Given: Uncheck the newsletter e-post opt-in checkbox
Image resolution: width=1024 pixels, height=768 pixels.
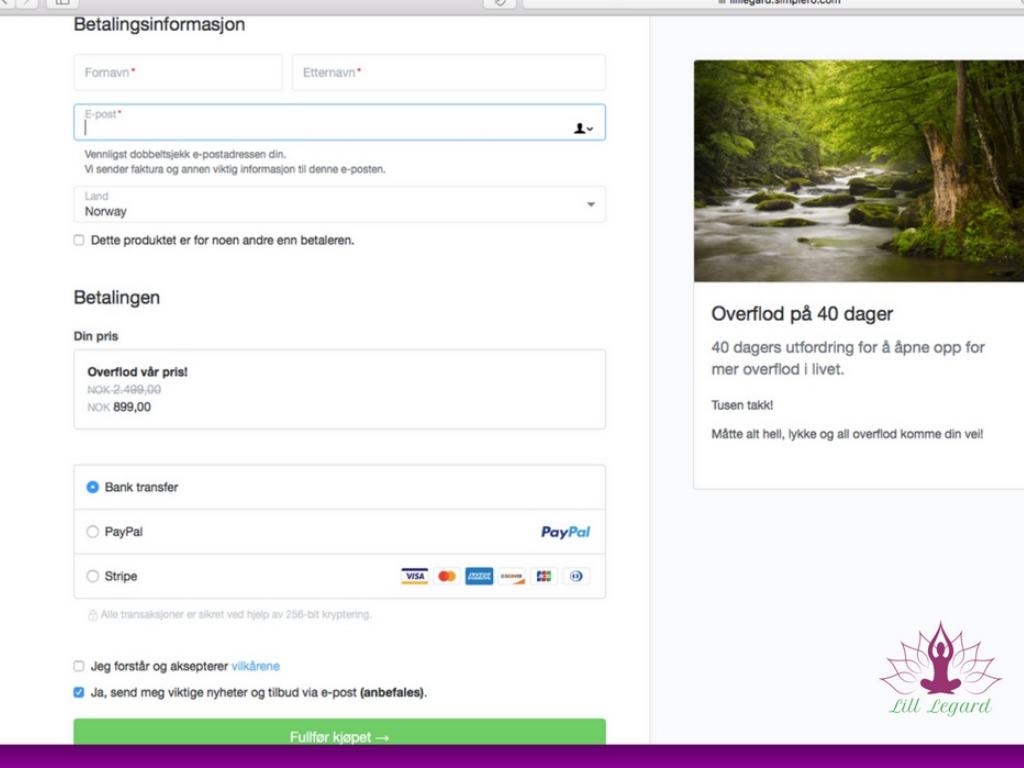Looking at the screenshot, I should point(79,692).
